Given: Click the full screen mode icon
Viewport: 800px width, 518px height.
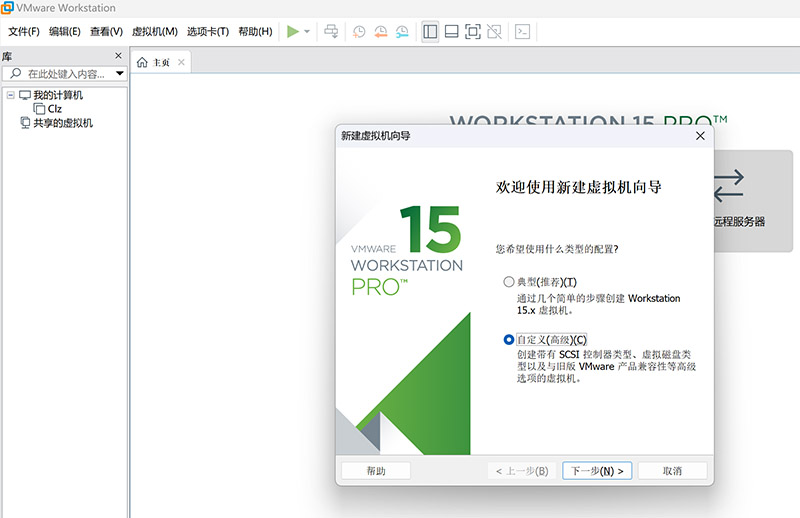Looking at the screenshot, I should point(473,32).
